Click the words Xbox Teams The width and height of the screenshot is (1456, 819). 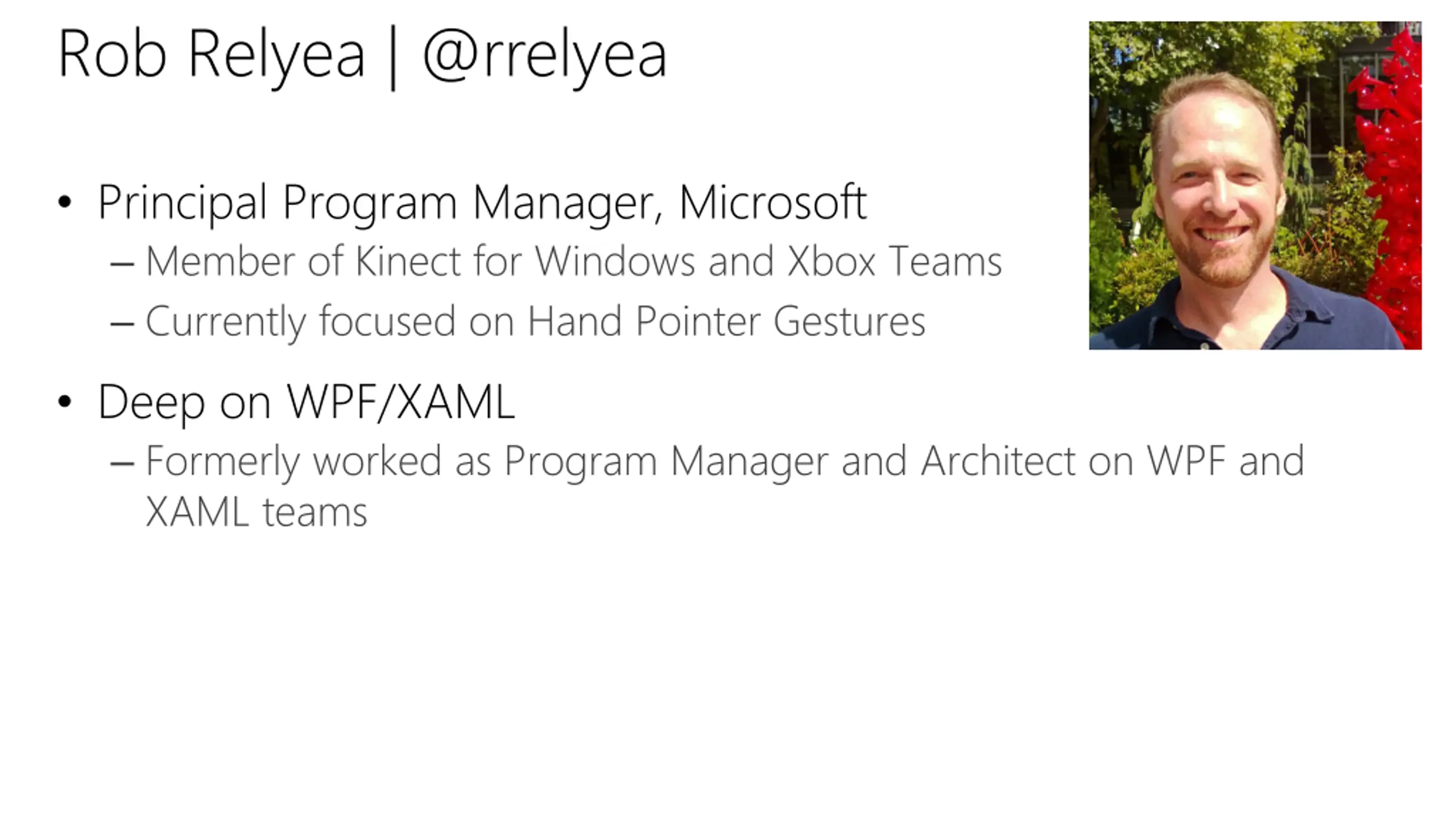coord(895,261)
